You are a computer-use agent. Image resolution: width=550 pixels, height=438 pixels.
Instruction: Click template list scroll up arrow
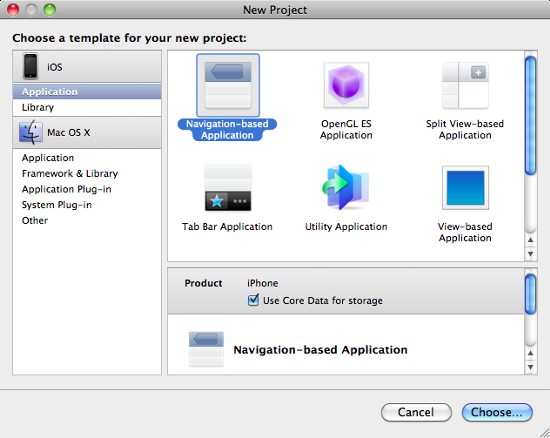[x=530, y=240]
